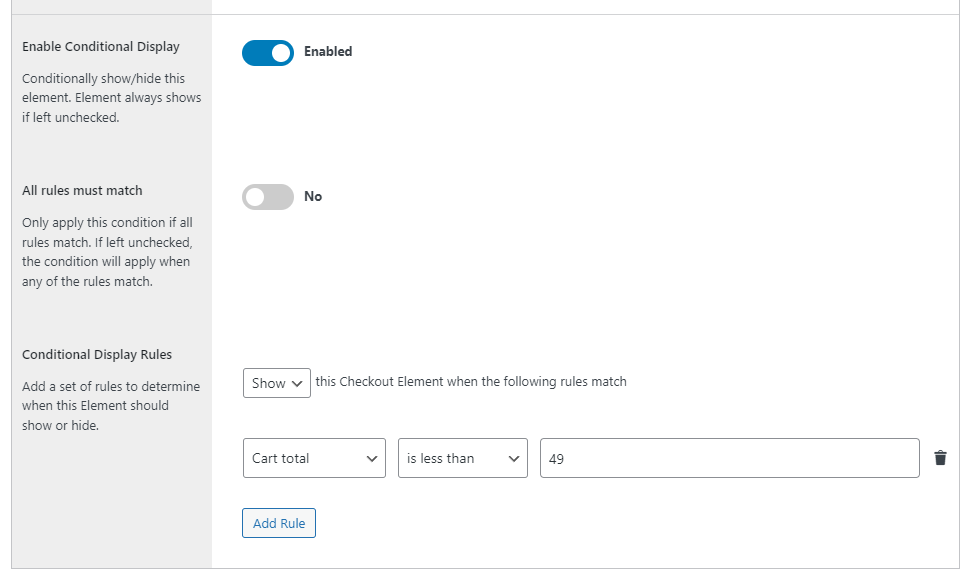Click the Add Rule button

(278, 522)
